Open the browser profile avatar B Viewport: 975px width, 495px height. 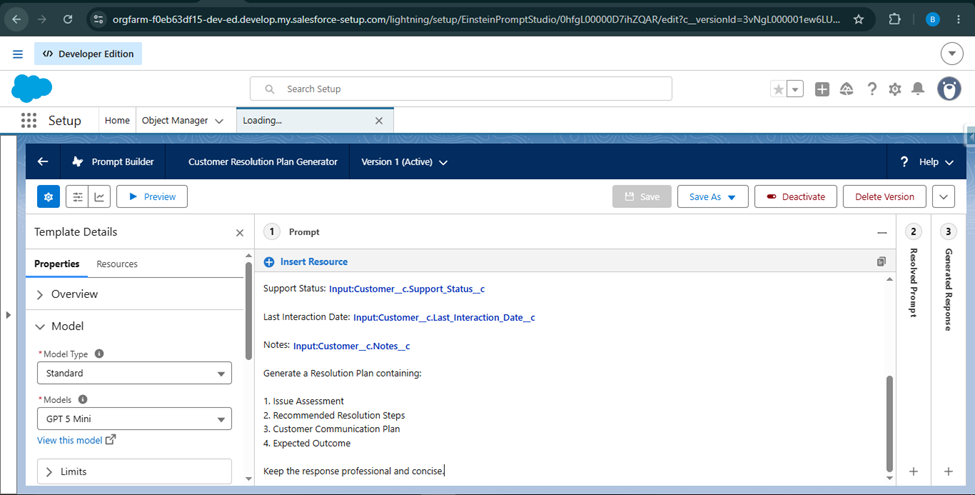[x=932, y=19]
